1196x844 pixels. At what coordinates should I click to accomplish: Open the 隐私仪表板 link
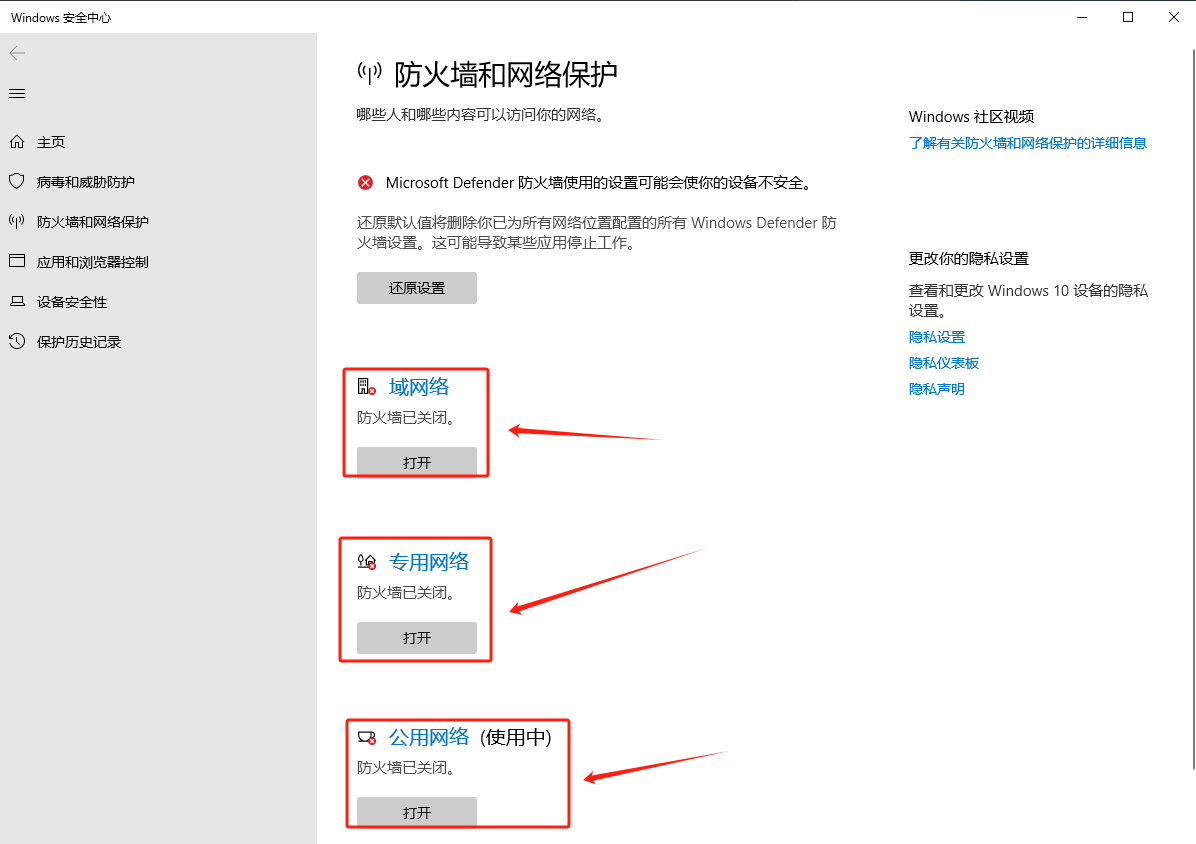pyautogui.click(x=944, y=363)
